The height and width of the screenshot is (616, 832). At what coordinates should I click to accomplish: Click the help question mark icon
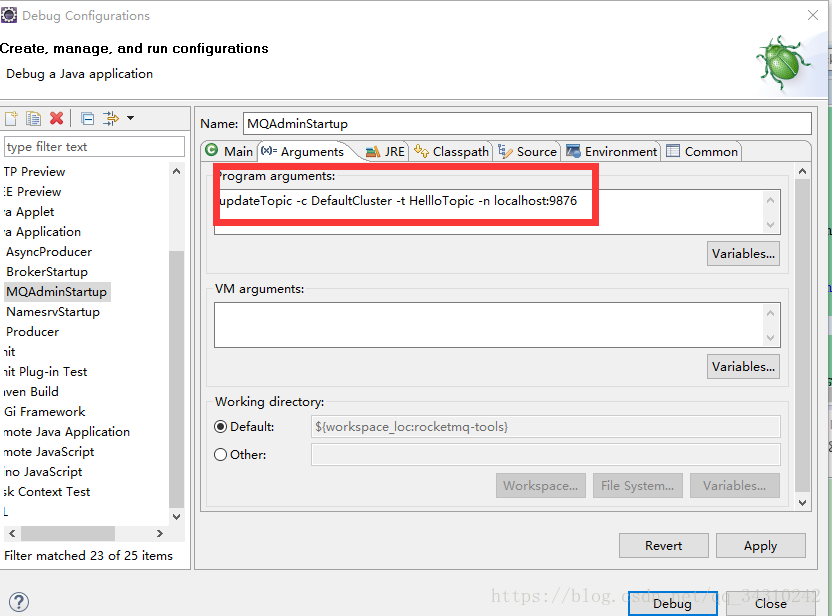[20, 602]
